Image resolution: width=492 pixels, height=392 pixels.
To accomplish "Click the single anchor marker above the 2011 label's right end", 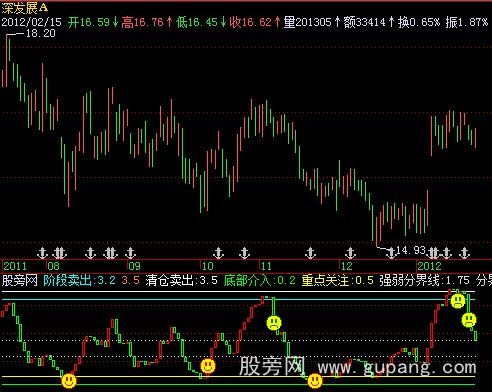I will (x=42, y=253).
